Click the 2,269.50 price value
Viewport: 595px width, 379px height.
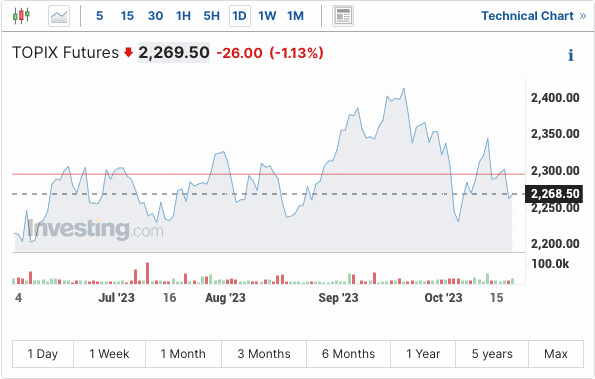coord(174,52)
